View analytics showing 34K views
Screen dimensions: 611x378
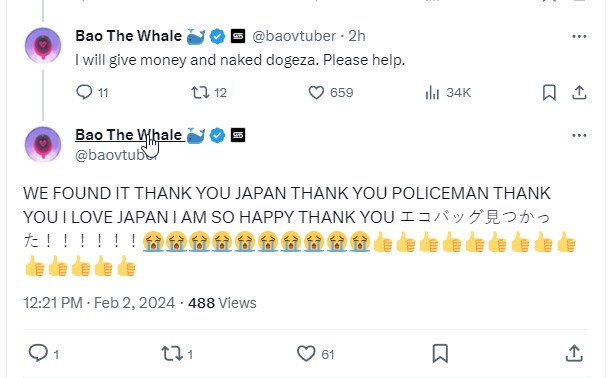[x=448, y=92]
